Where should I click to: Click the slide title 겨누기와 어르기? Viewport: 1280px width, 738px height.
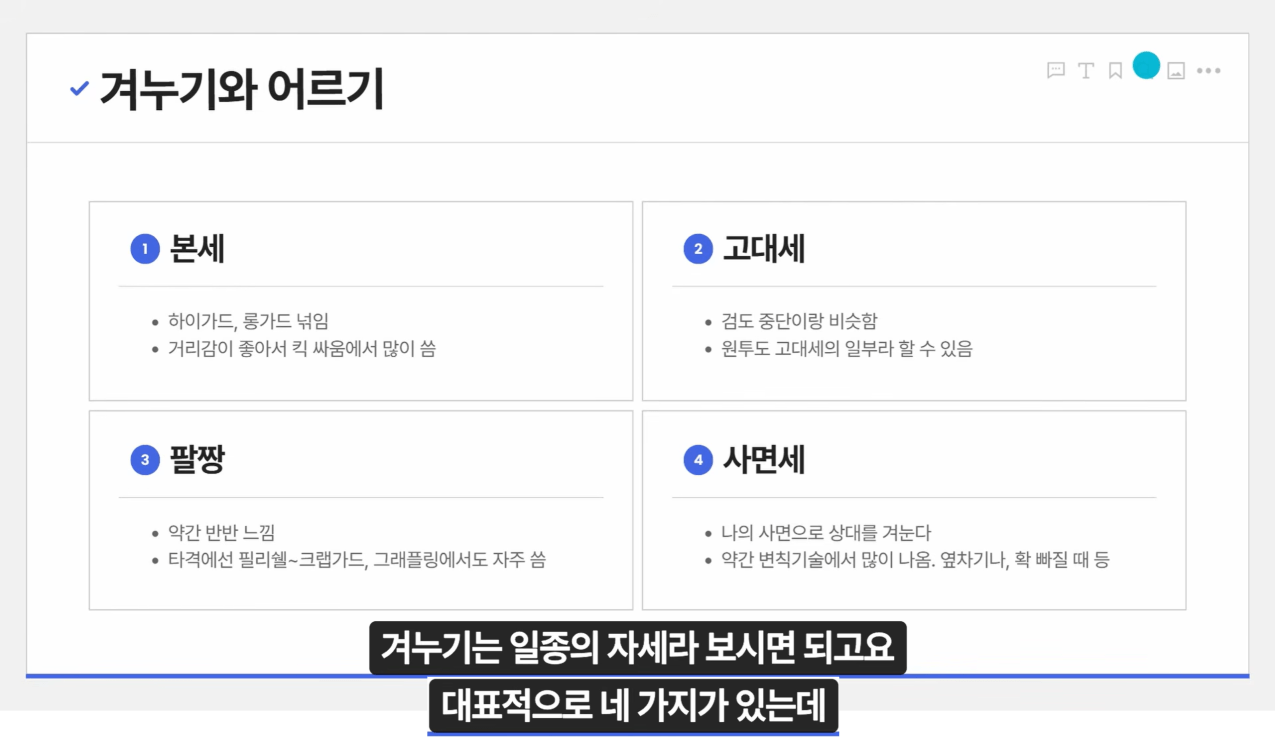coord(241,89)
